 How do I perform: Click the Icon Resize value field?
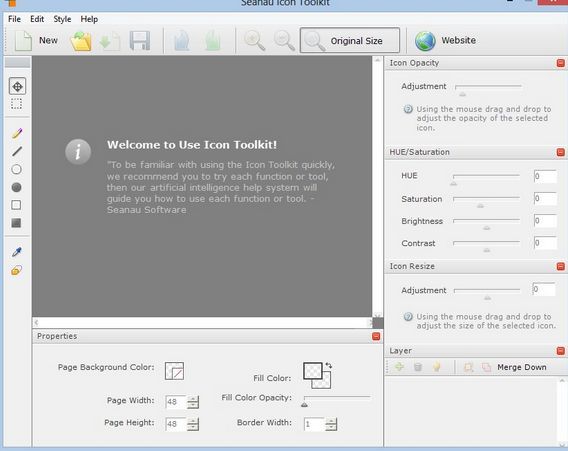point(544,289)
